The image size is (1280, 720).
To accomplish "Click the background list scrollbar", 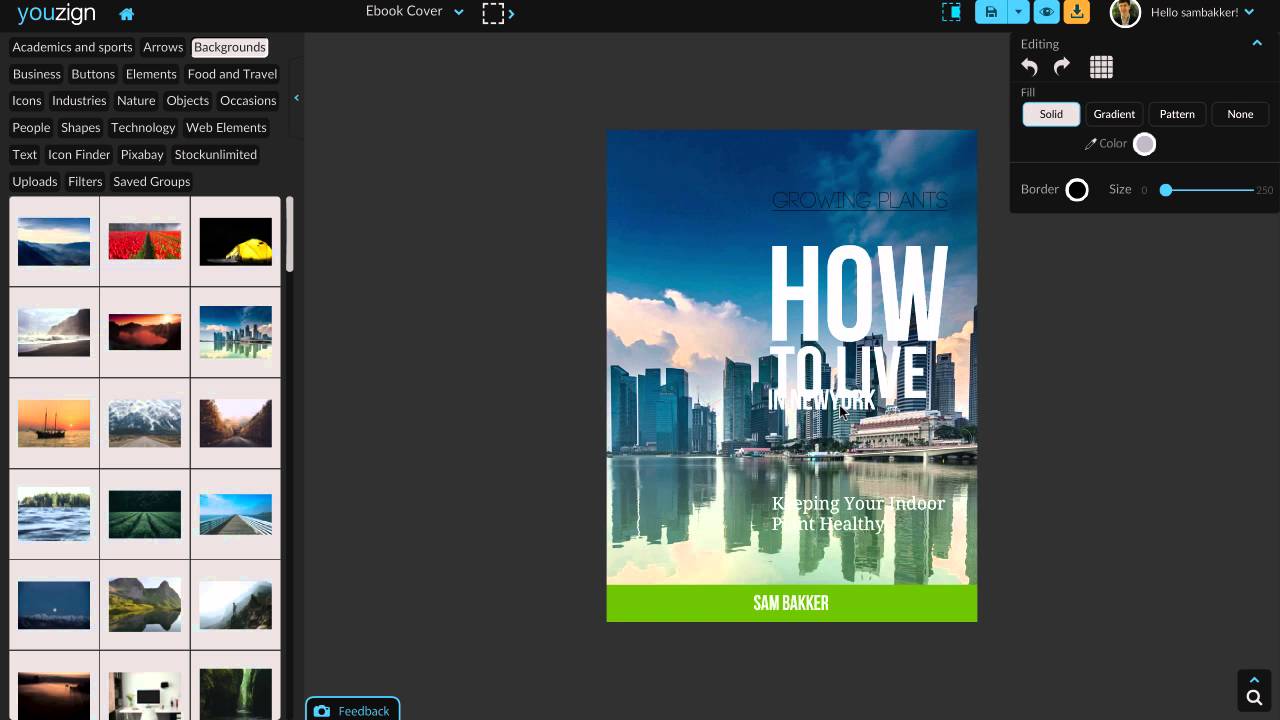I will (290, 234).
